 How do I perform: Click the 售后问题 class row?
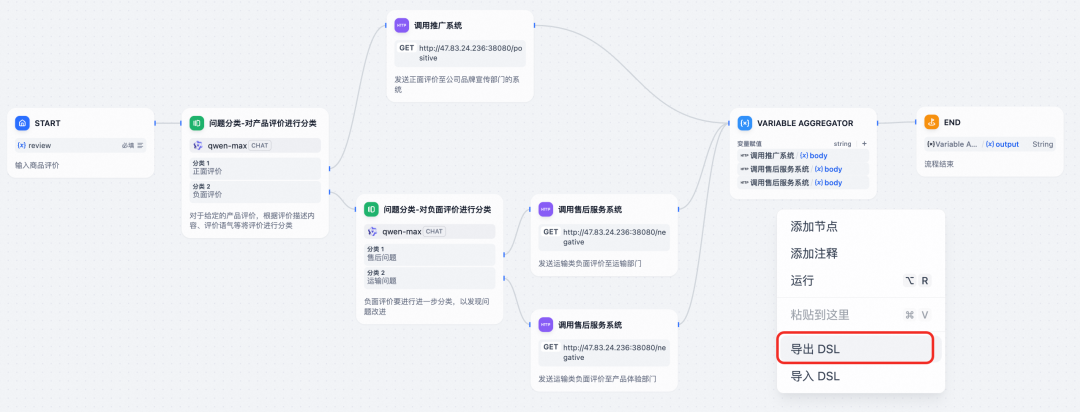pos(429,254)
